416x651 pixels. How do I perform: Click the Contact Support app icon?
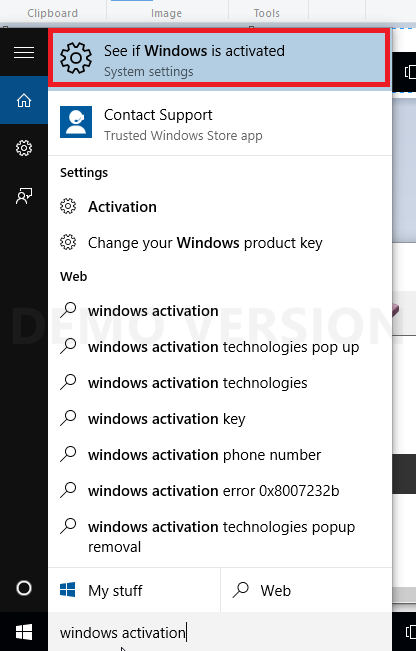coord(76,122)
